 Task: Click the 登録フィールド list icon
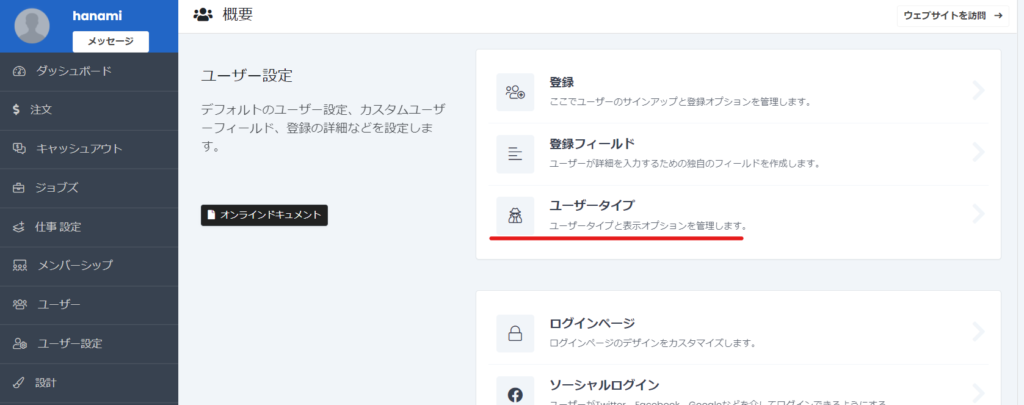coord(515,154)
